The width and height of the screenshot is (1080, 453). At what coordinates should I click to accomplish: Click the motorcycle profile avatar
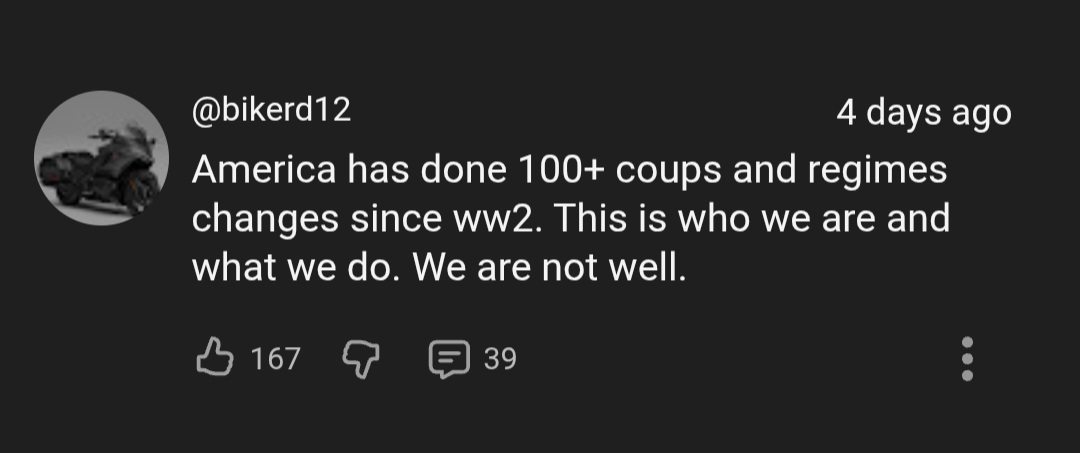pyautogui.click(x=101, y=158)
